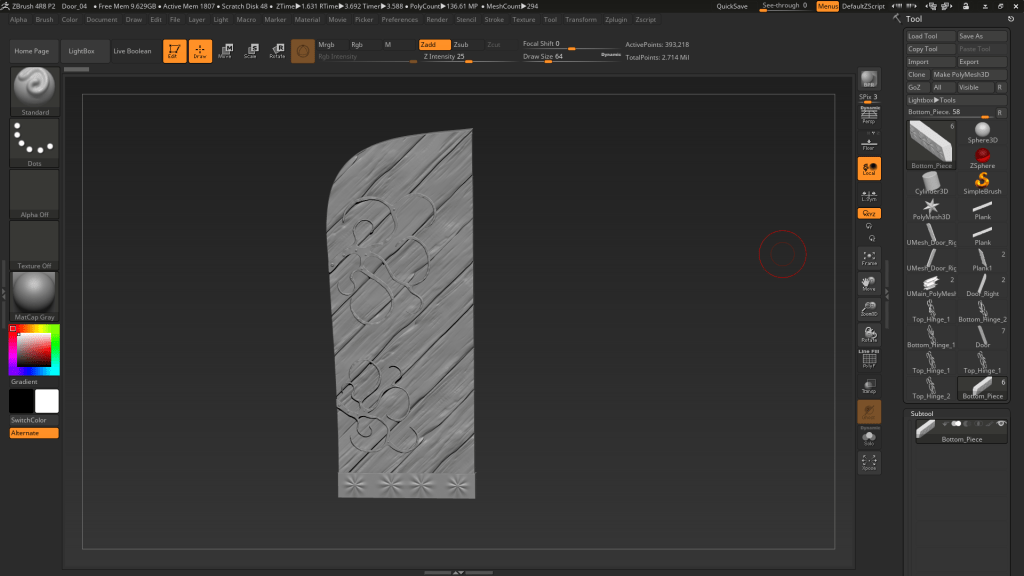
Task: Select the Scale transform icon
Action: 251,51
